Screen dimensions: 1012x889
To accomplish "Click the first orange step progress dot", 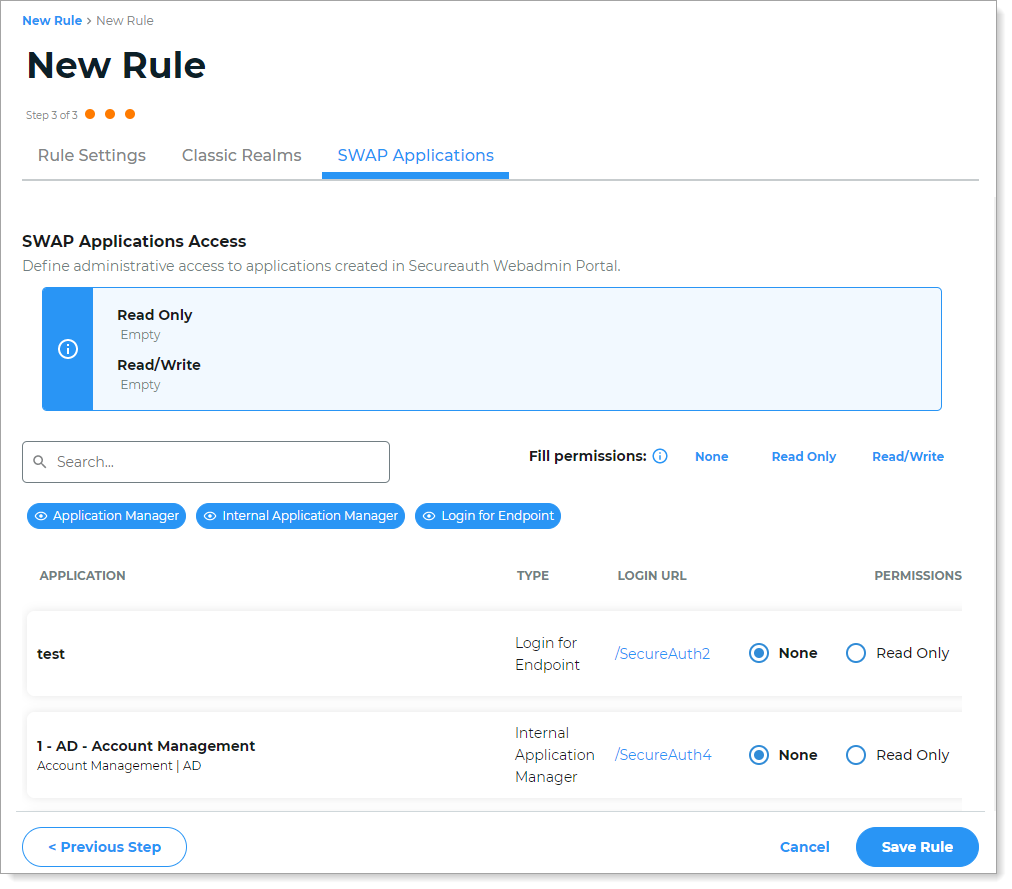I will [90, 114].
